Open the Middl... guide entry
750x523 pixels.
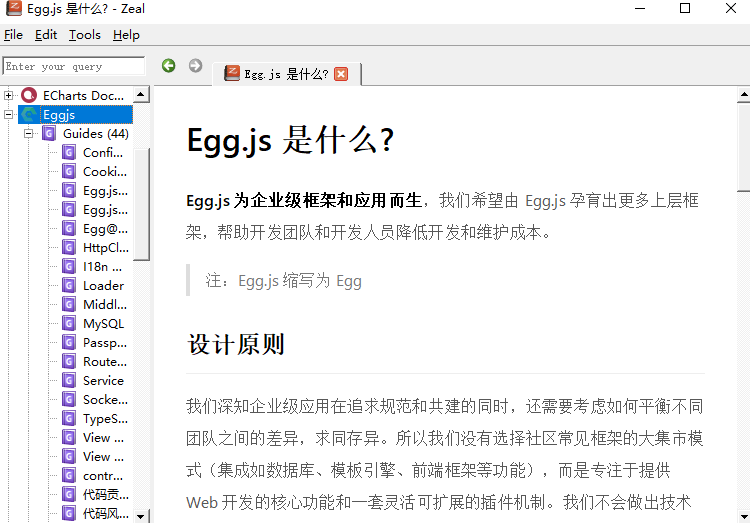point(105,304)
